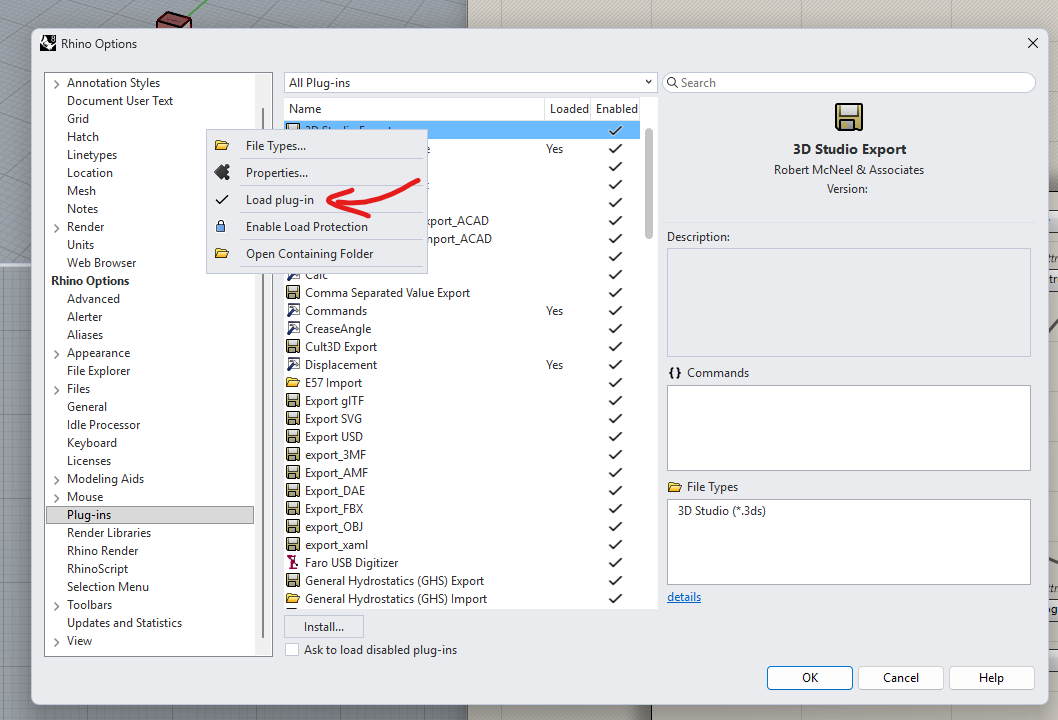Image resolution: width=1058 pixels, height=720 pixels.
Task: Expand the Annotation Styles tree node
Action: pos(56,83)
